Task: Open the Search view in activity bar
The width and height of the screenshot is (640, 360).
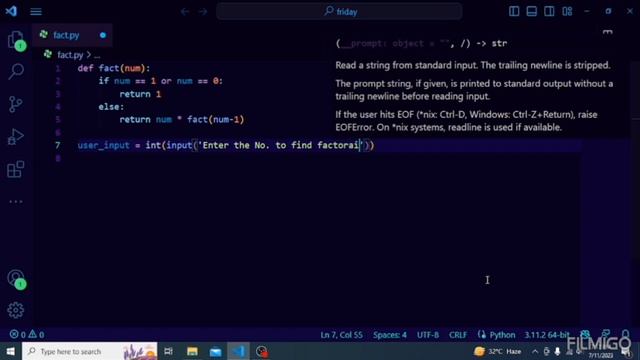Action: 16,72
